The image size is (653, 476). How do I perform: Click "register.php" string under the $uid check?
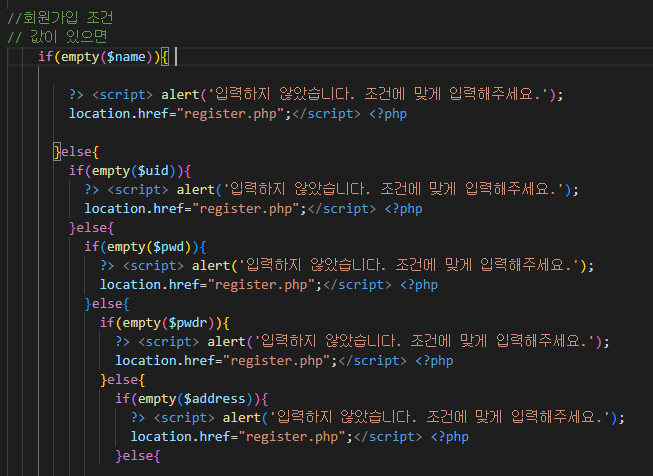(247, 209)
